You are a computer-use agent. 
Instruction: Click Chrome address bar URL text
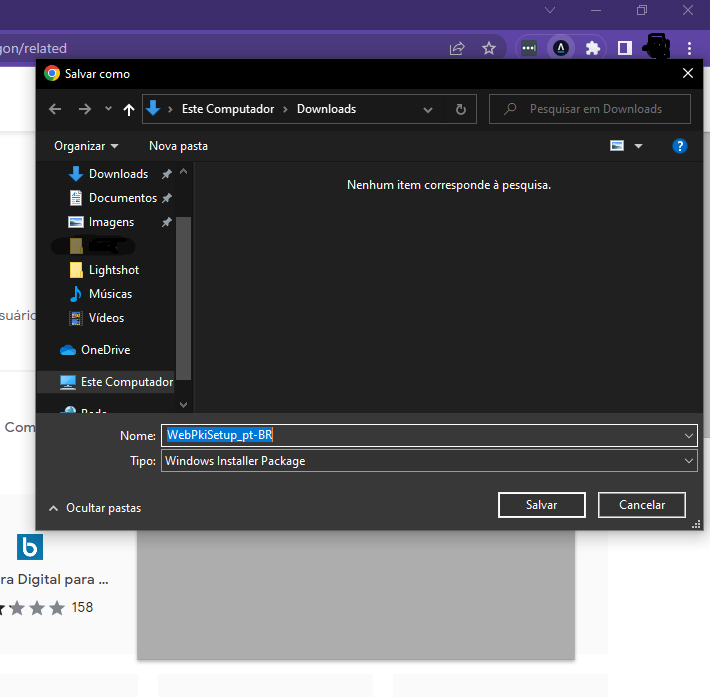(x=34, y=48)
